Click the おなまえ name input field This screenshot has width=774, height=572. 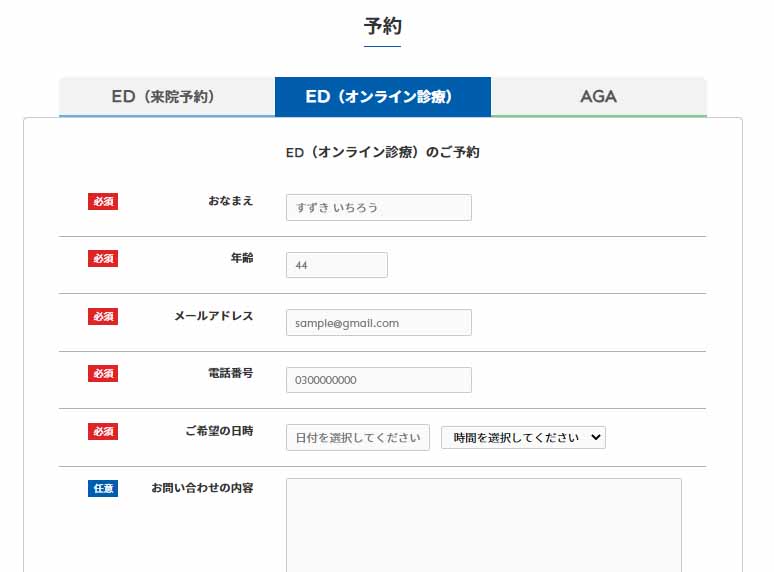379,207
